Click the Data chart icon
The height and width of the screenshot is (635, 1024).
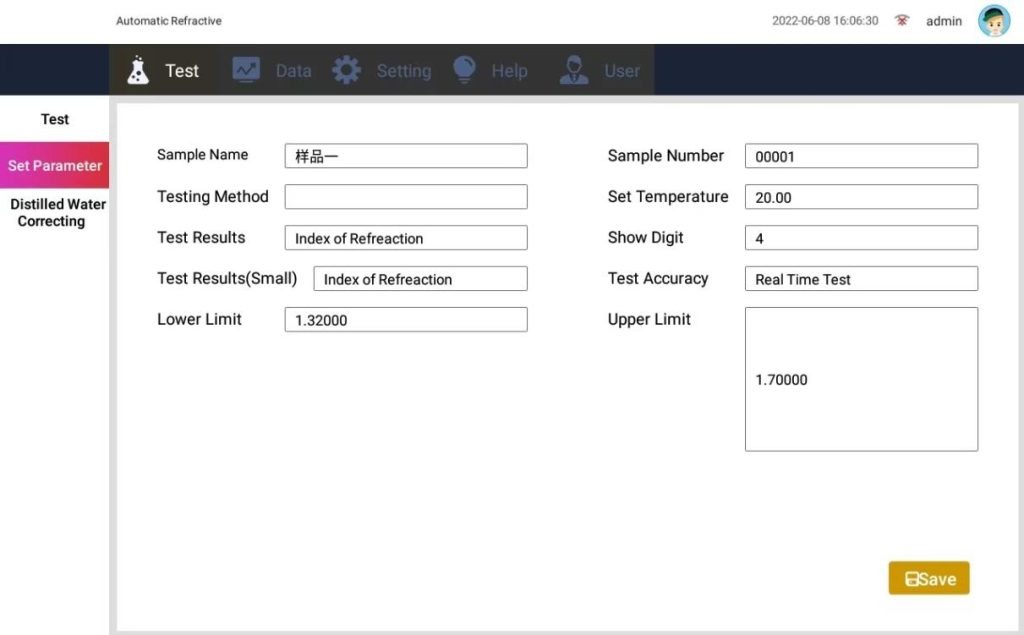(246, 70)
